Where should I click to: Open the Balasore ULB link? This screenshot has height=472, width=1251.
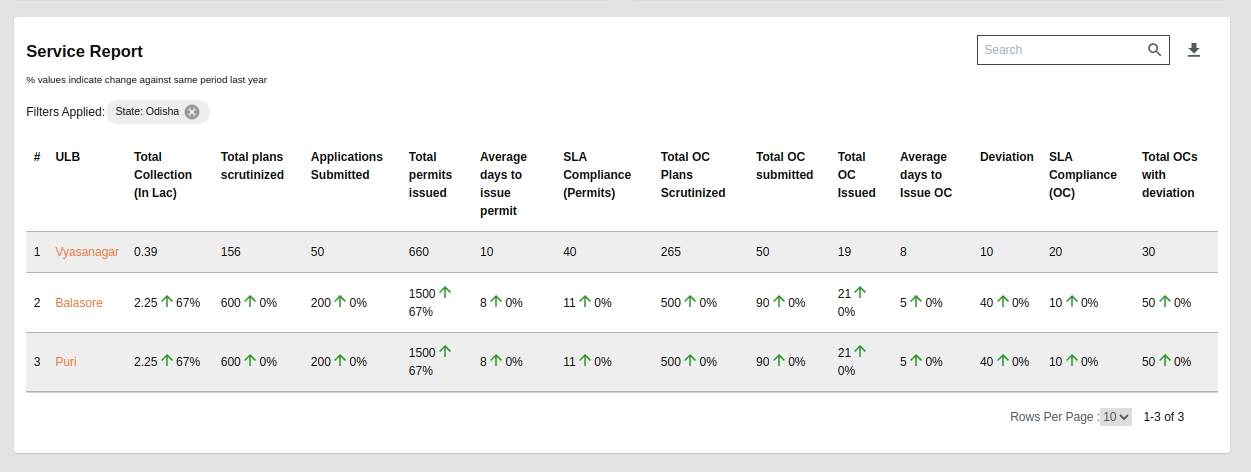click(x=79, y=303)
